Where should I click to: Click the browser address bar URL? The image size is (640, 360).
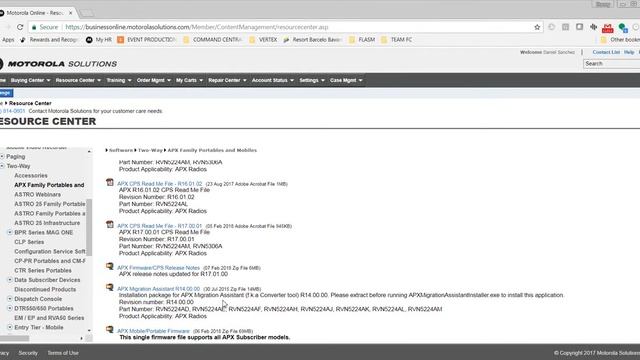pos(197,27)
